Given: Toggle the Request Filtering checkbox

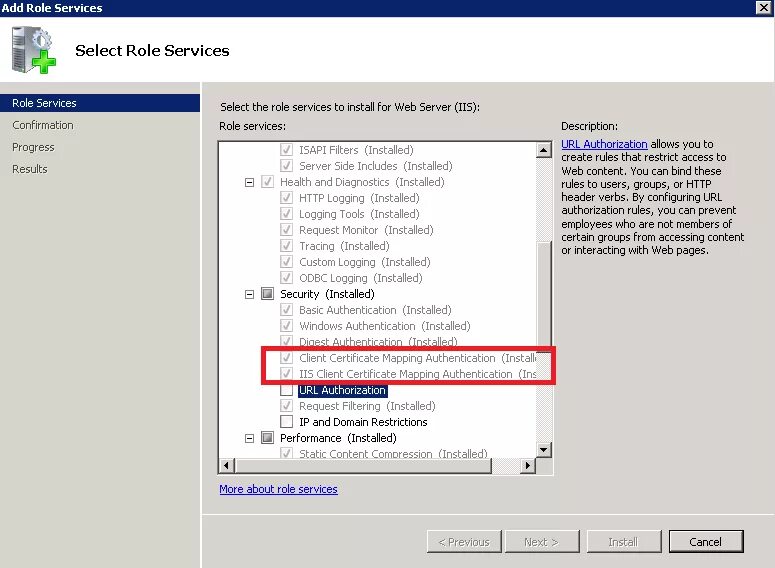Looking at the screenshot, I should point(286,406).
